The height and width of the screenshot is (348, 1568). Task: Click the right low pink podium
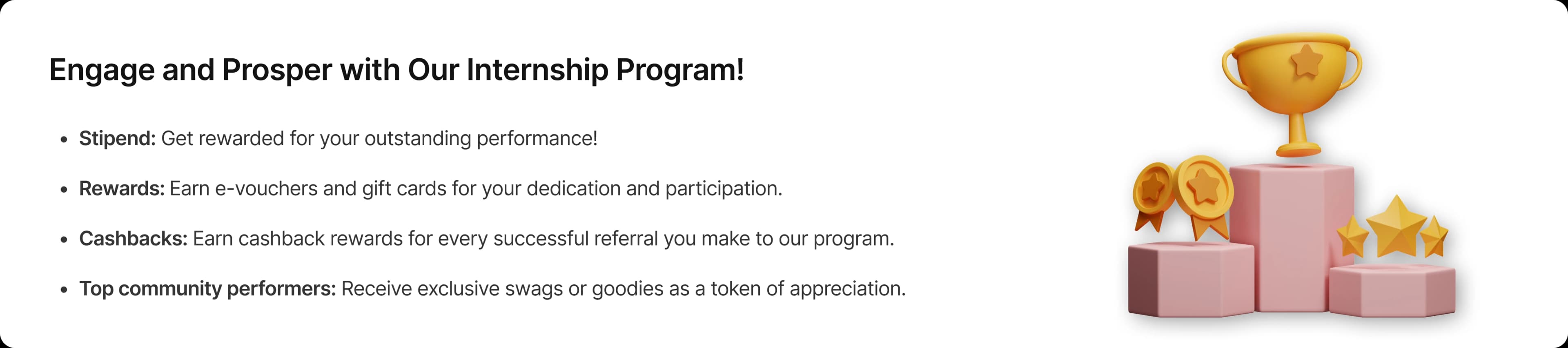(1392, 290)
